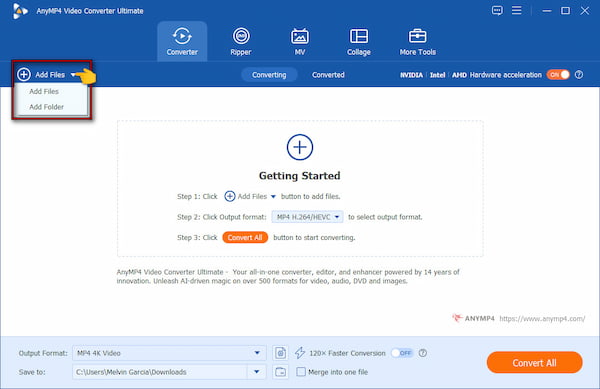This screenshot has width=600, height=389.
Task: Check Merge into one file
Action: click(x=301, y=372)
